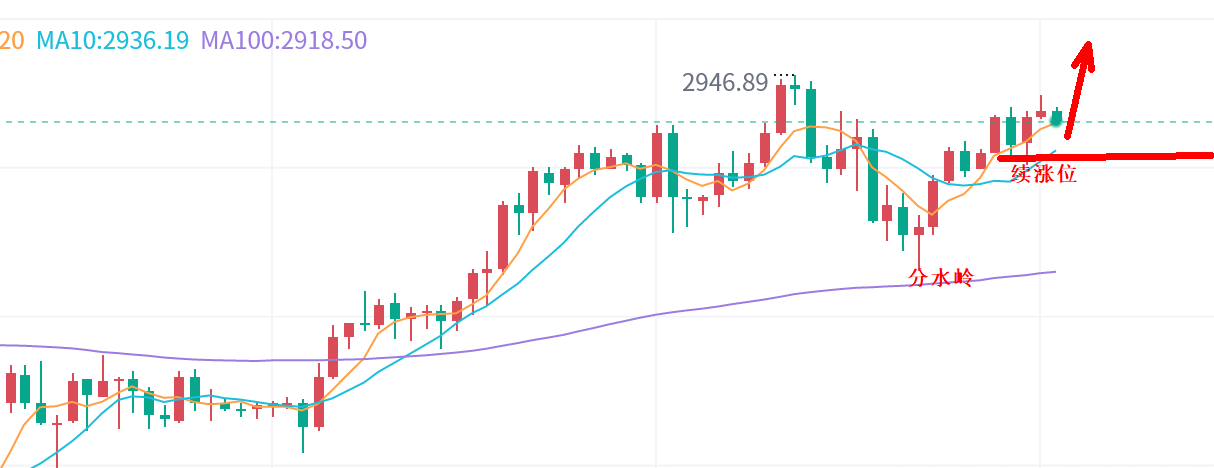Select the 续涨位 text annotation
This screenshot has height=468, width=1214.
click(x=1044, y=174)
